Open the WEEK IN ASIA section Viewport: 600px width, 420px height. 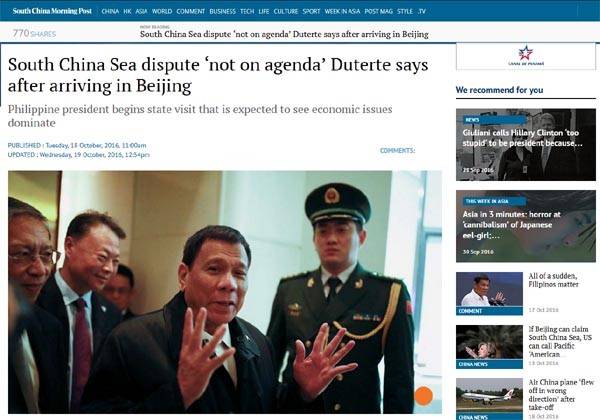342,11
